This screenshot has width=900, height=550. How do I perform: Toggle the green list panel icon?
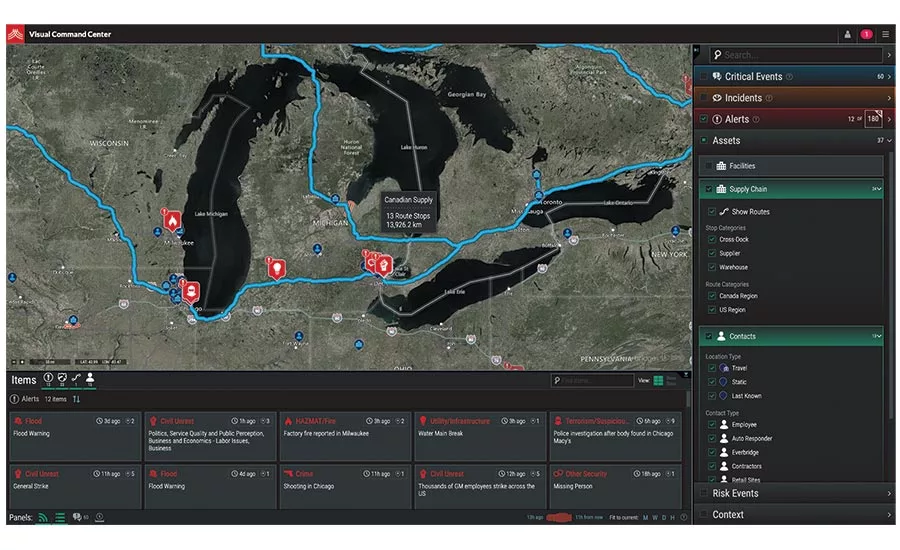coord(61,517)
